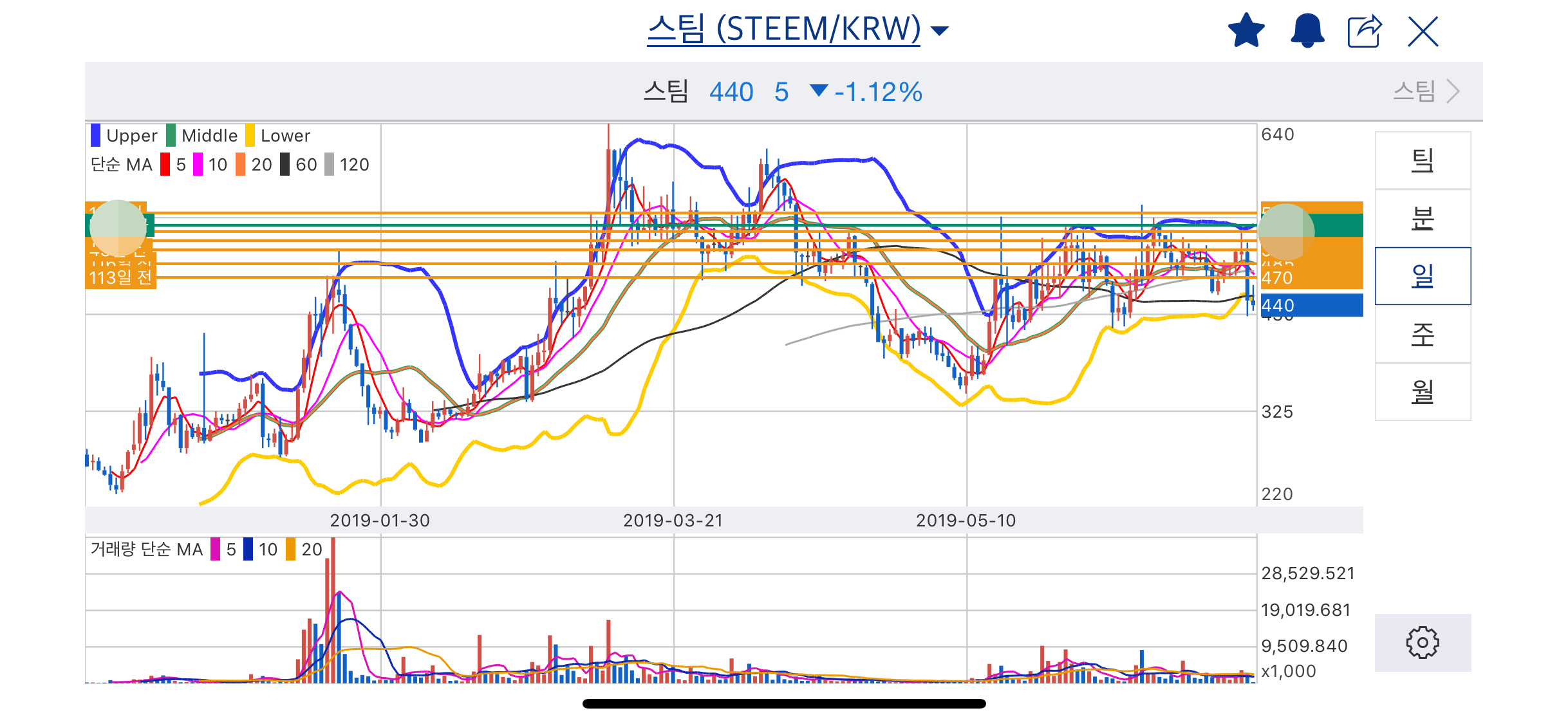This screenshot has height=724, width=1568.
Task: Select the 일 (day) interval tab
Action: [x=1423, y=275]
